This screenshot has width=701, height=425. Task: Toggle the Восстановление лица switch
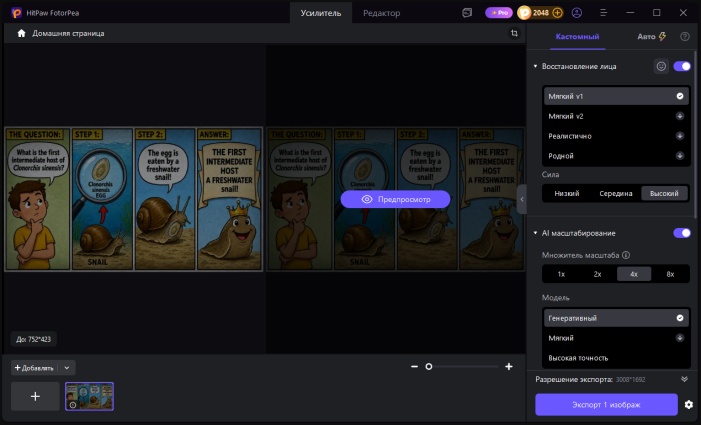click(682, 66)
